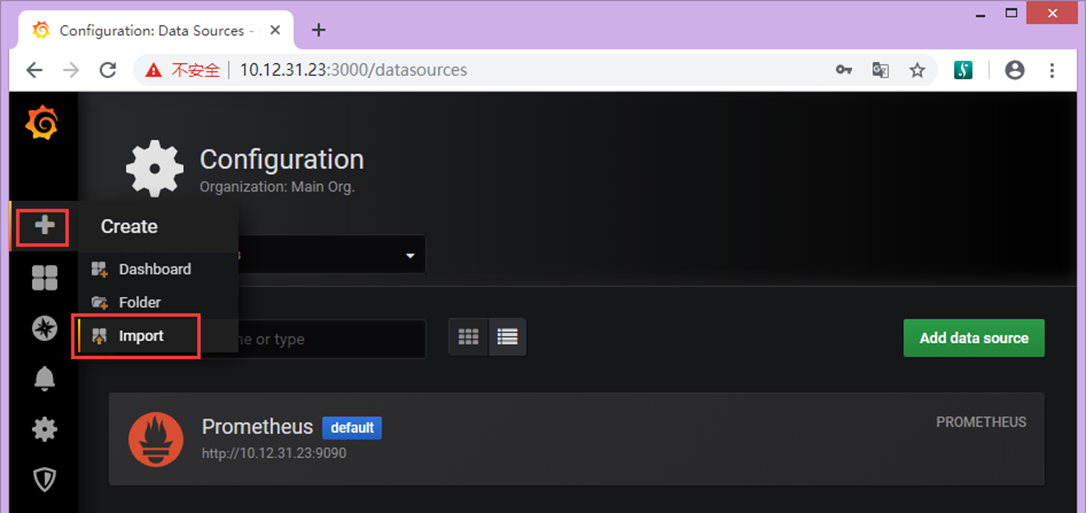The width and height of the screenshot is (1086, 513).
Task: Click the Grafana favicon in the tab
Action: pyautogui.click(x=42, y=30)
